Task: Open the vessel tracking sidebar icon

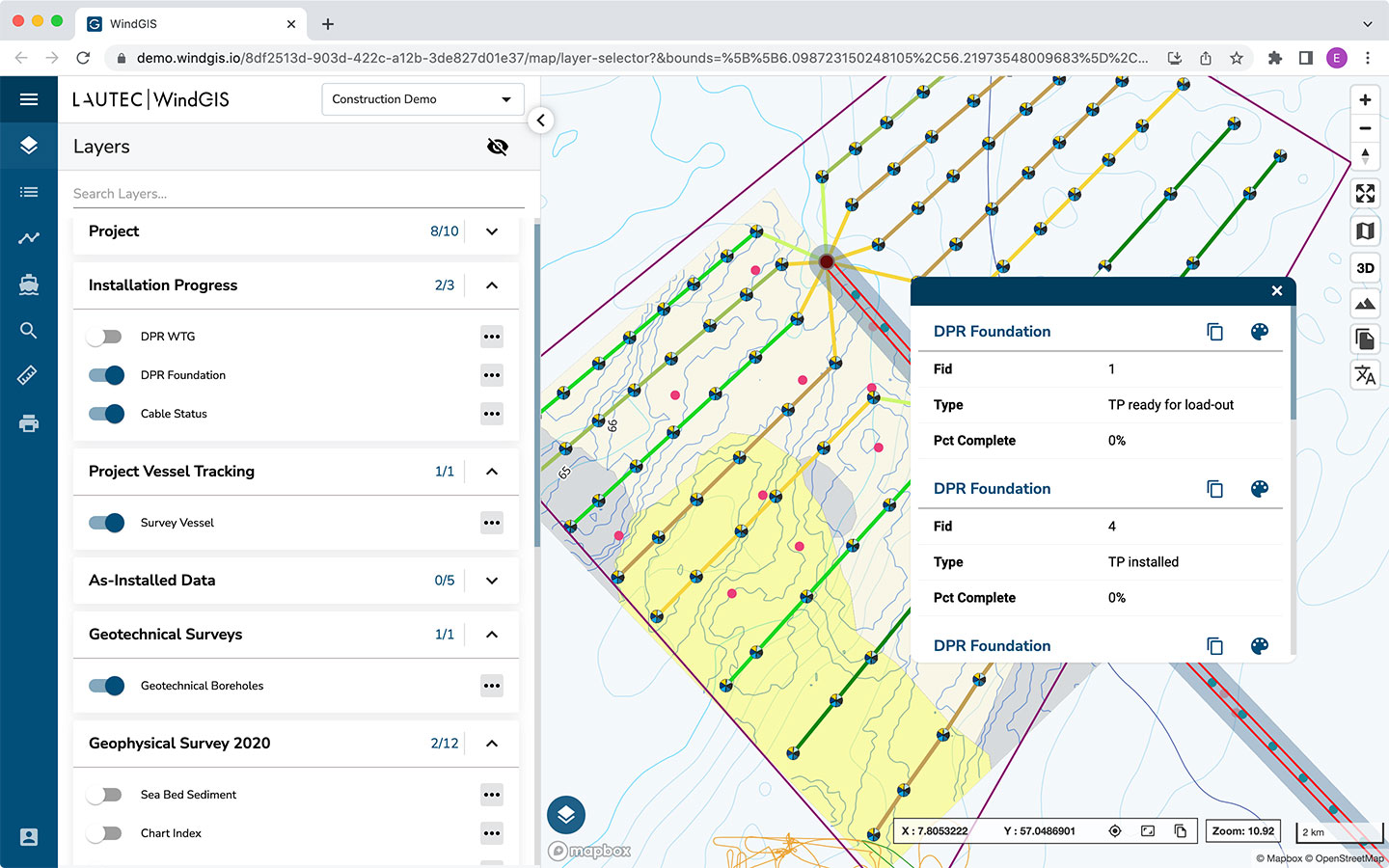Action: tap(29, 284)
